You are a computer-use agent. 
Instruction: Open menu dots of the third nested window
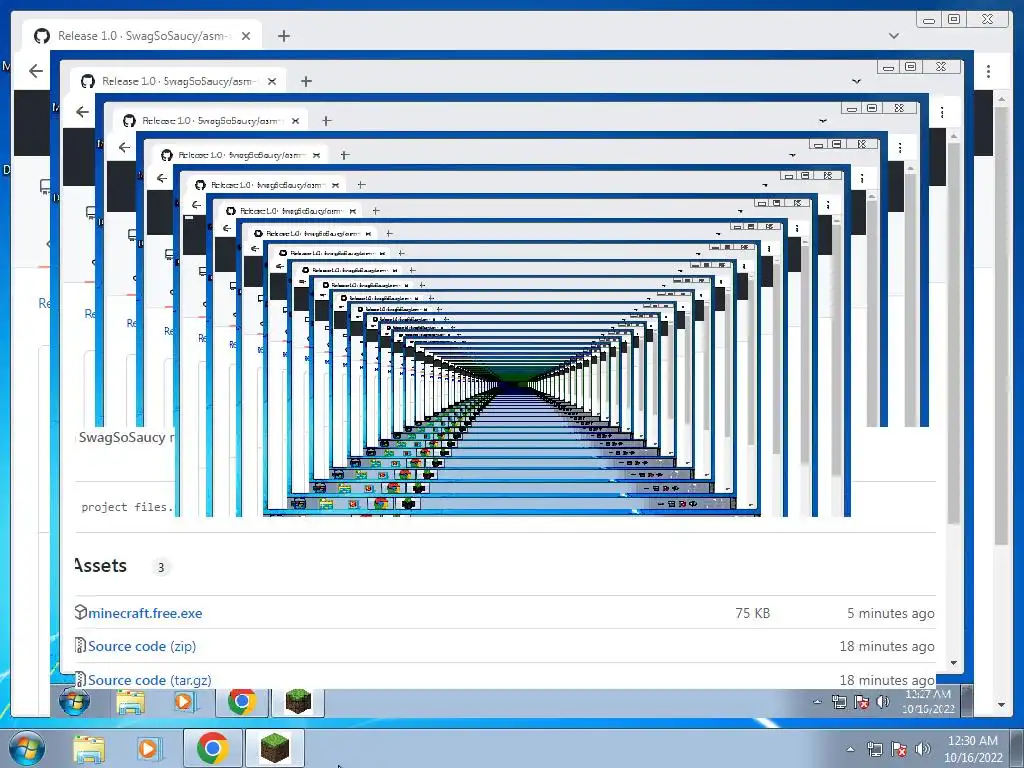coord(900,148)
